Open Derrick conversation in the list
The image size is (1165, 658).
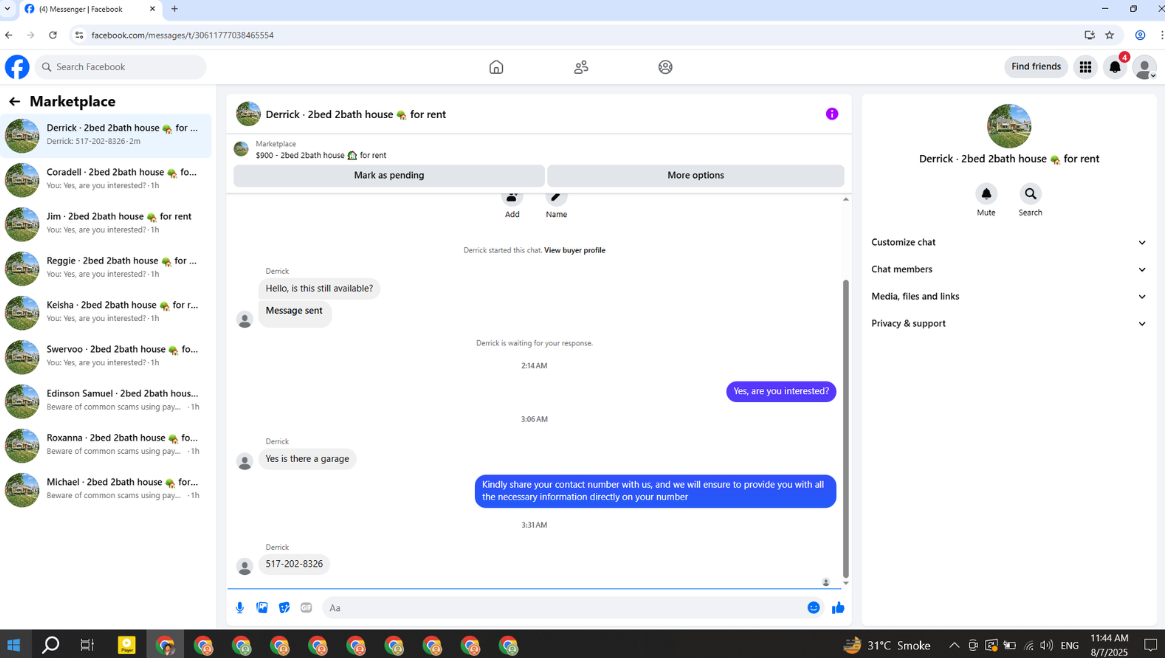coord(106,135)
